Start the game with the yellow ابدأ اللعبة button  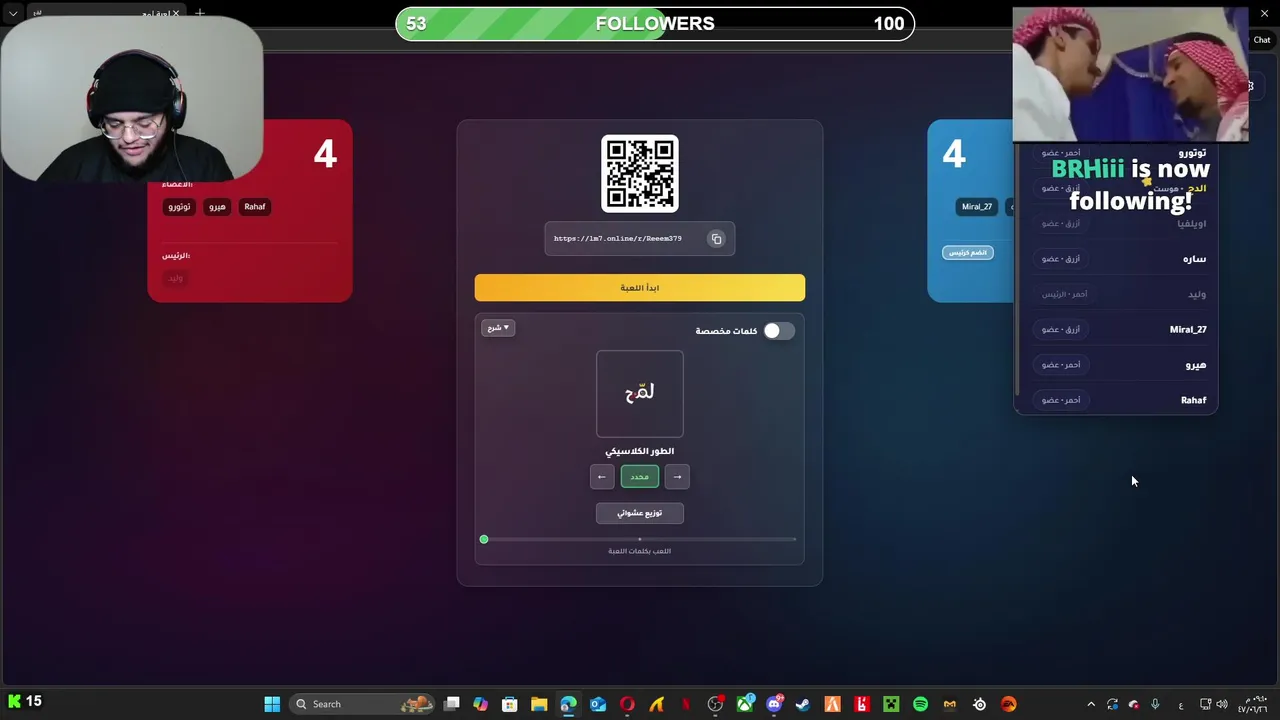click(640, 288)
